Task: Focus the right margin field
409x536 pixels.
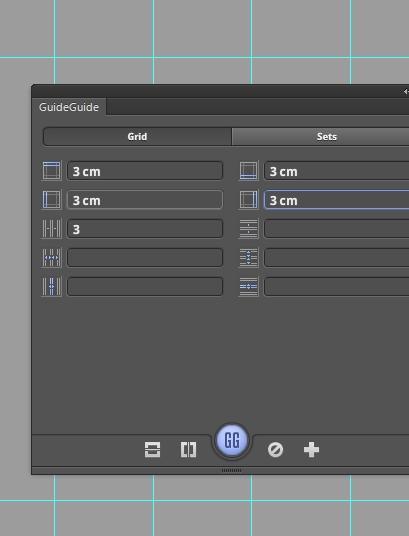Action: coord(337,200)
